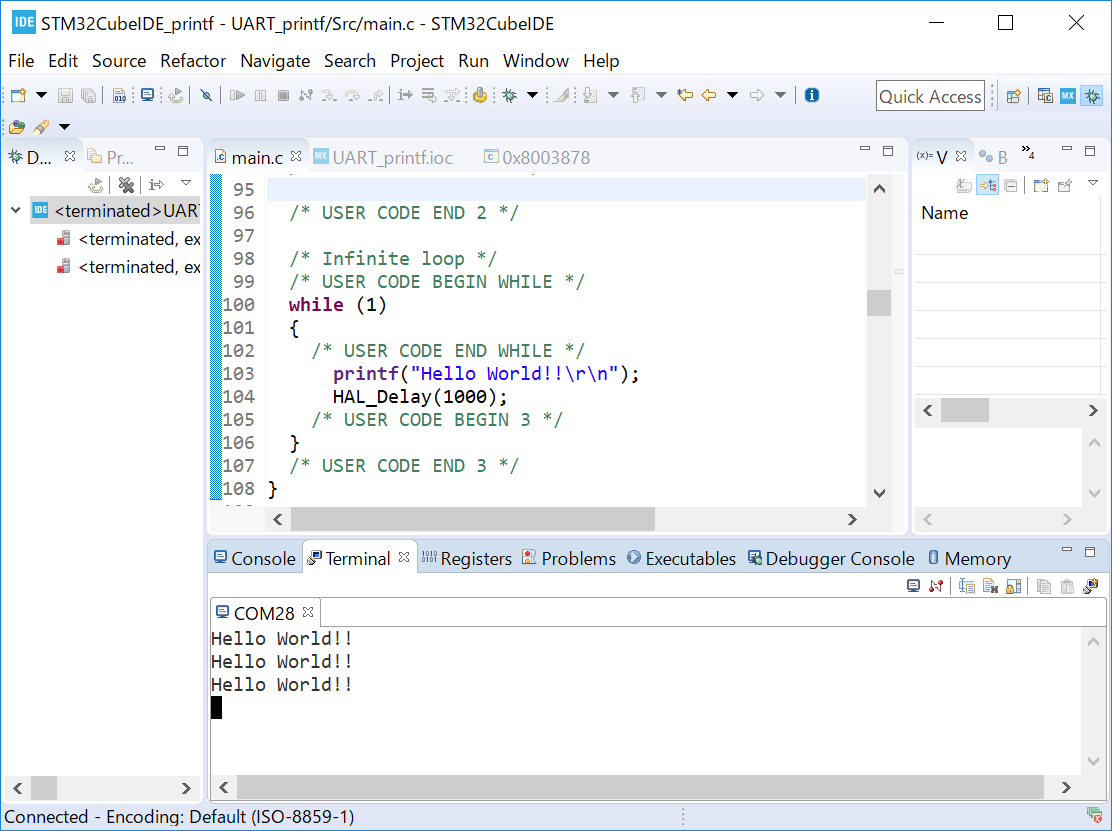Viewport: 1112px width, 831px height.
Task: Click the Quick Access search field
Action: pos(930,96)
